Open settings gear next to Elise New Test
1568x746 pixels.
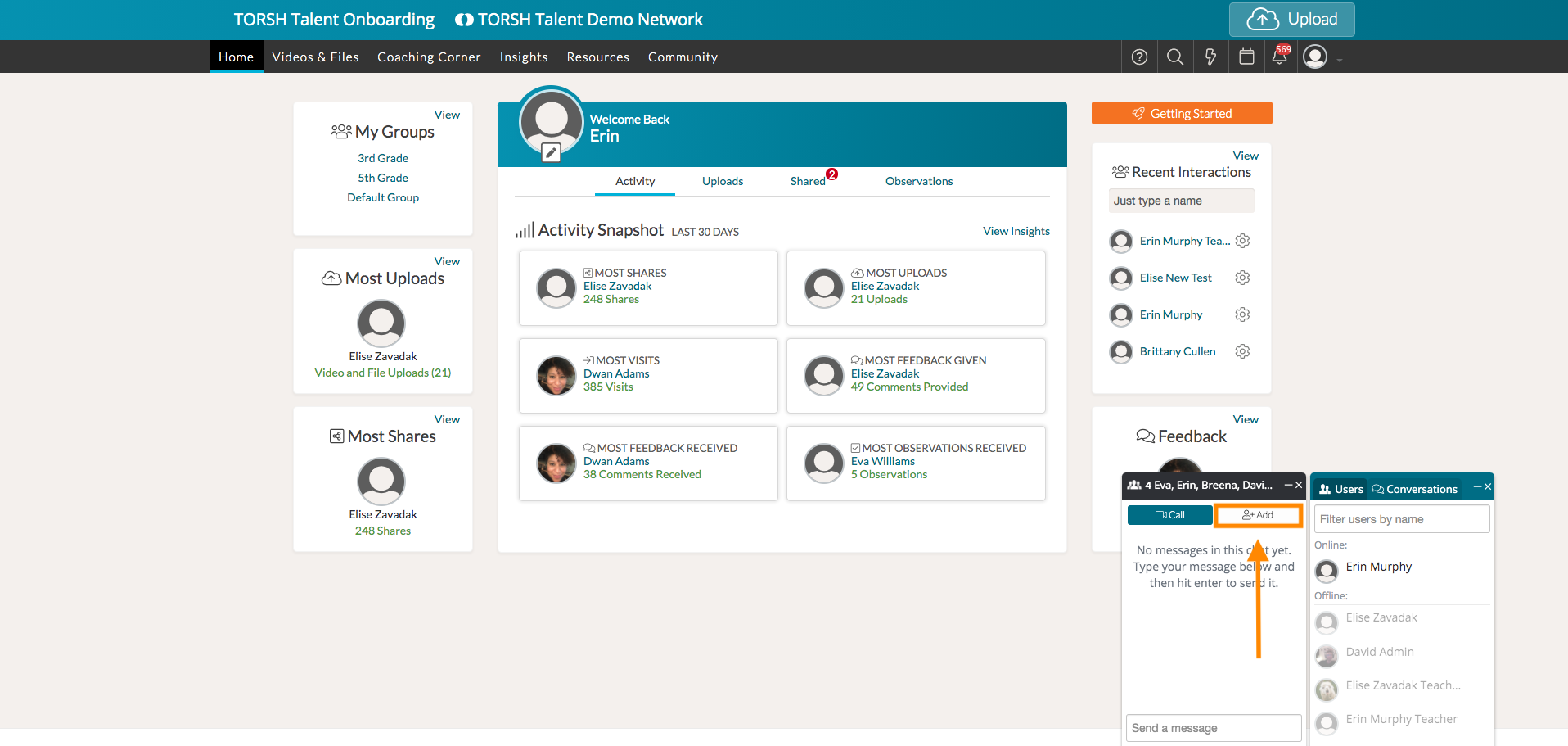(x=1242, y=278)
